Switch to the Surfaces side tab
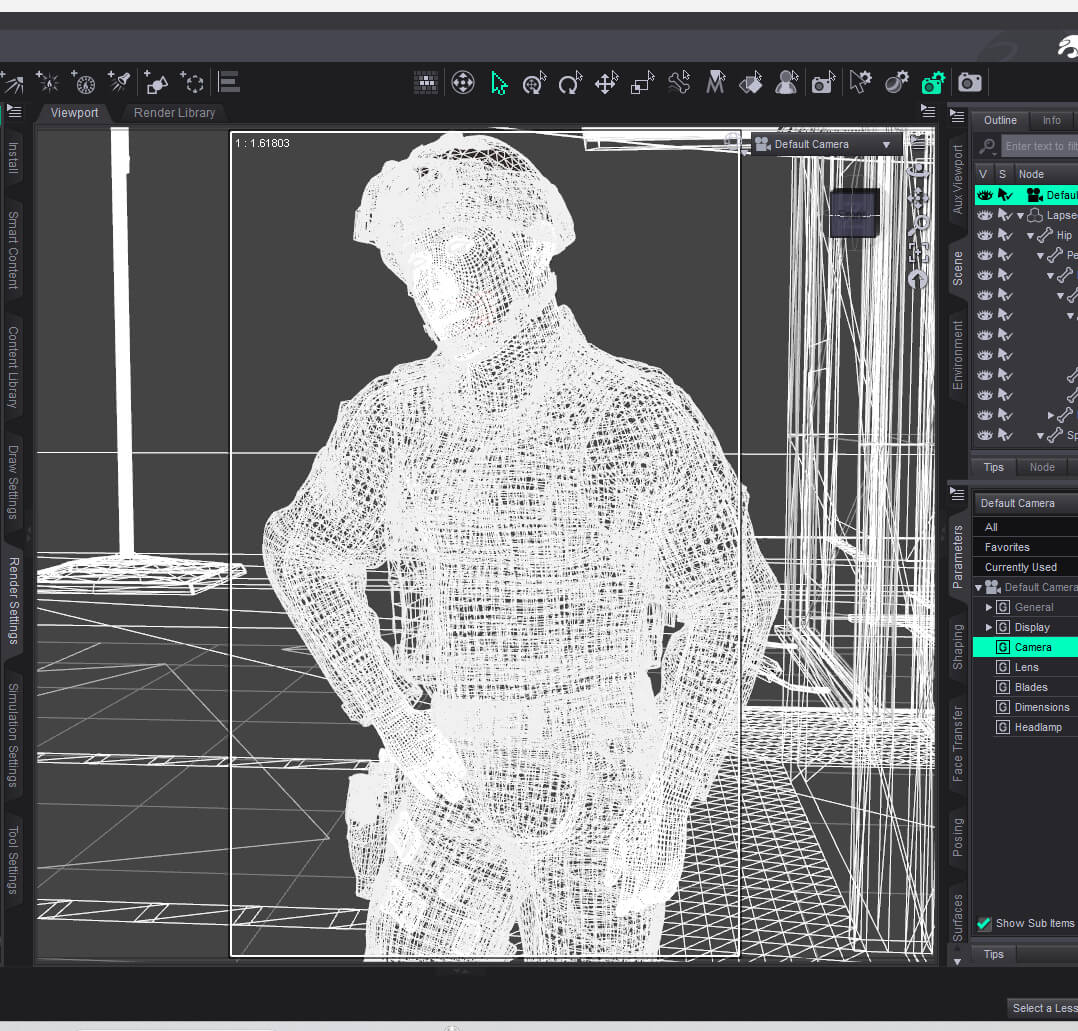The image size is (1078, 1031). click(958, 917)
